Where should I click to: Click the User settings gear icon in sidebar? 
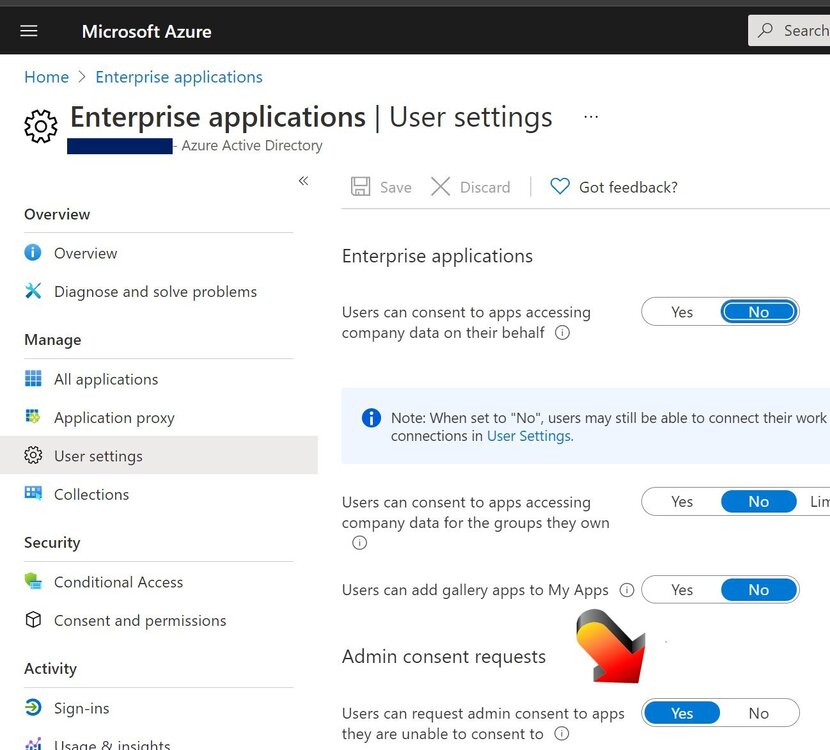33,455
